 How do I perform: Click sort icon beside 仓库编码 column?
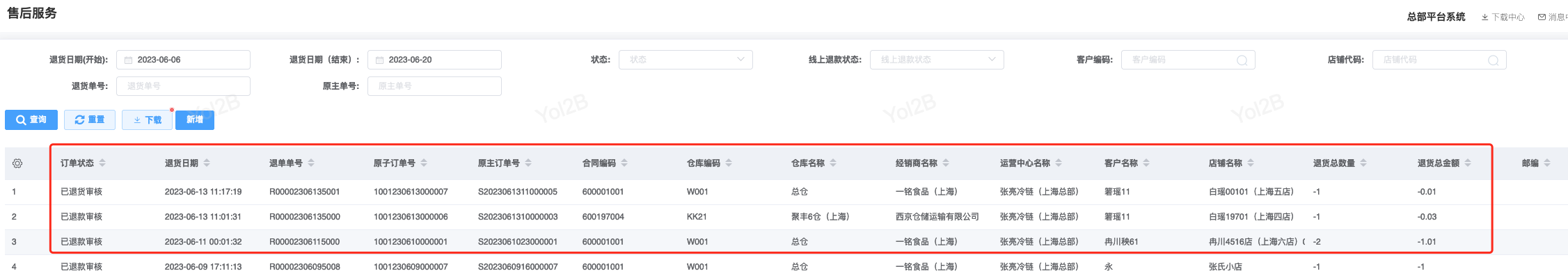pyautogui.click(x=729, y=163)
